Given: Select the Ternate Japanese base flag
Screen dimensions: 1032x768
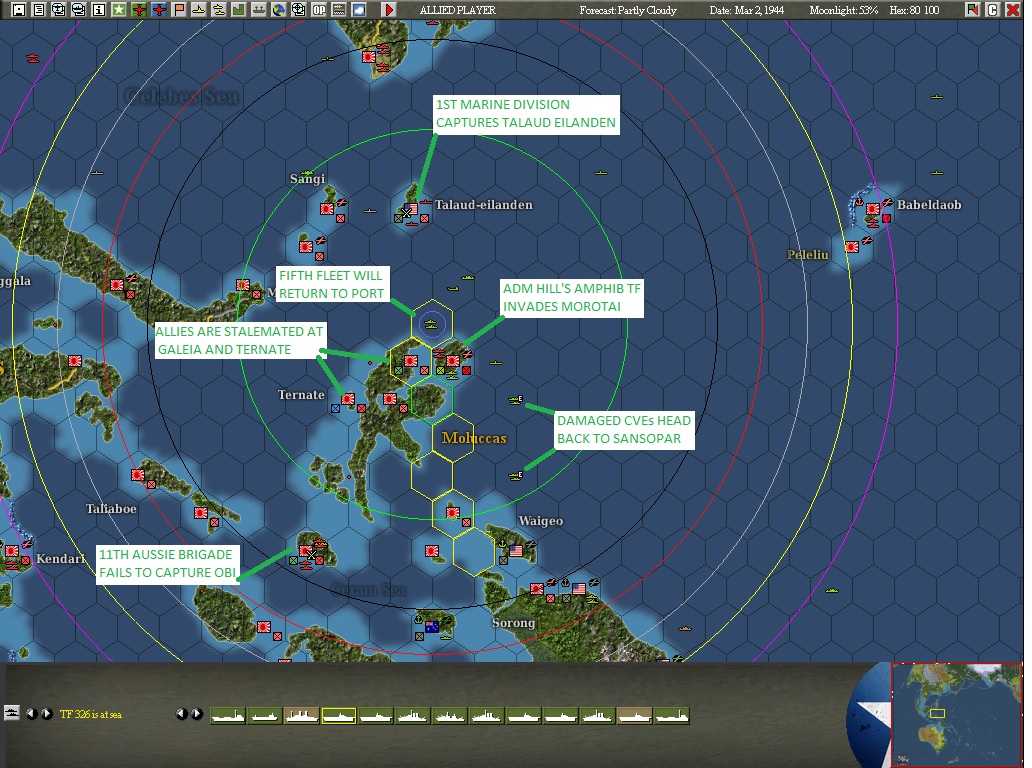Looking at the screenshot, I should 348,399.
